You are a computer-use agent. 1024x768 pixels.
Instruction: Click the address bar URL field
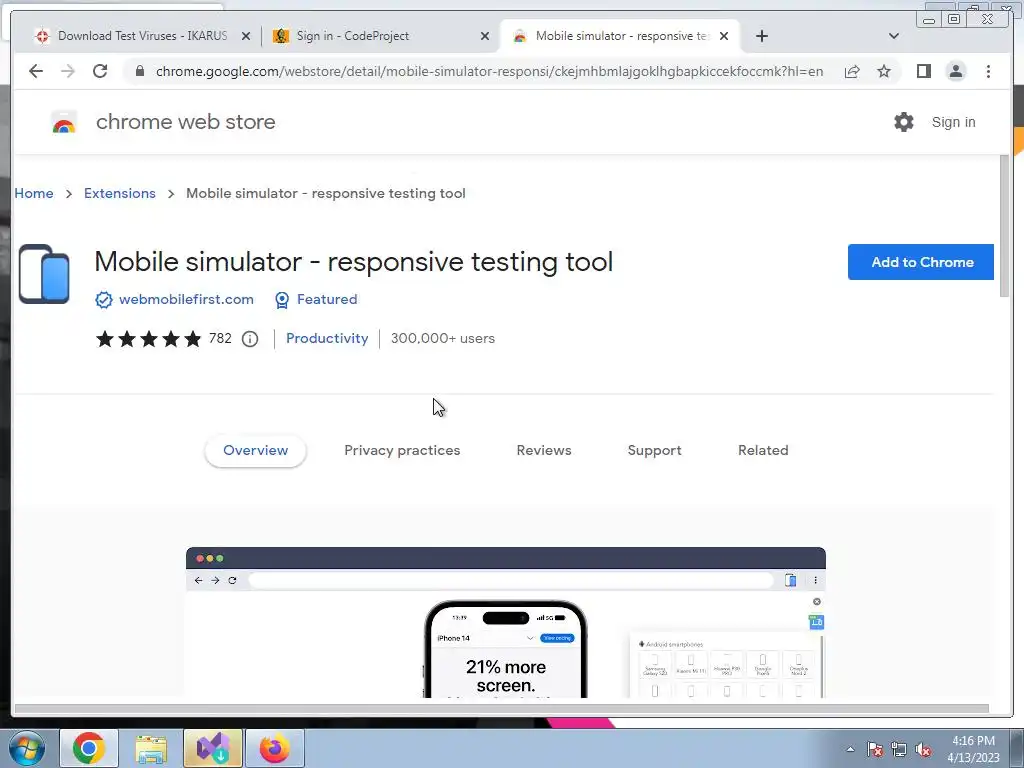[x=489, y=71]
